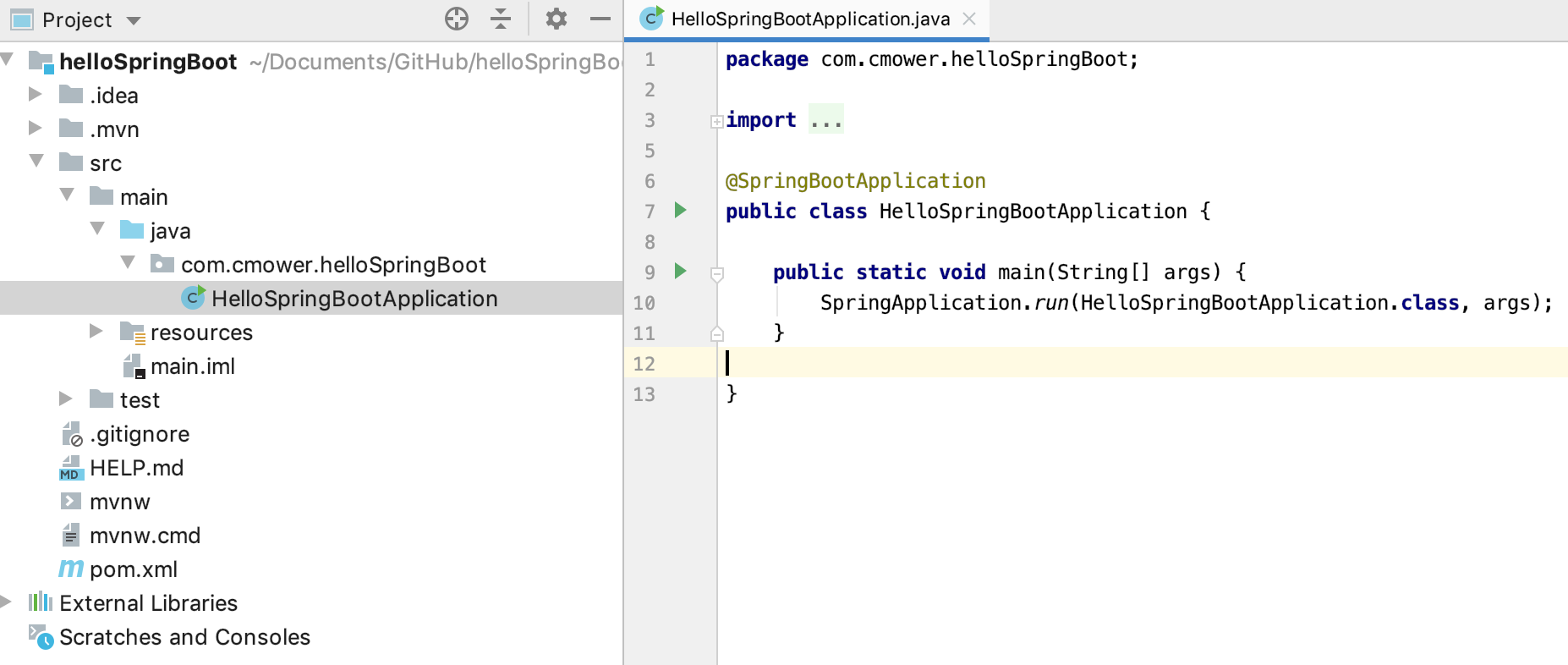
Task: Click the main folder icon
Action: (101, 195)
